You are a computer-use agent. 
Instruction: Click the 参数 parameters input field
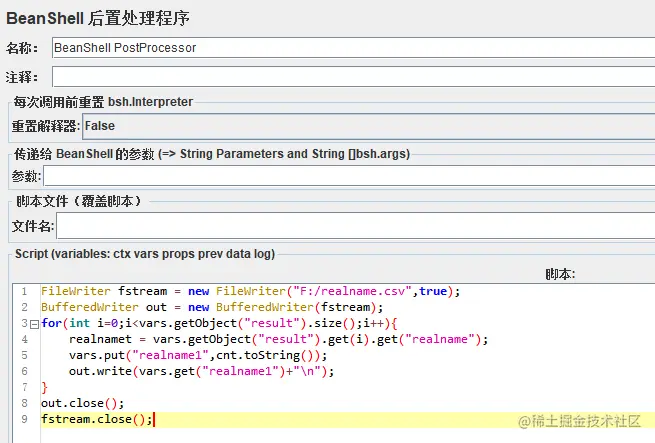click(349, 176)
